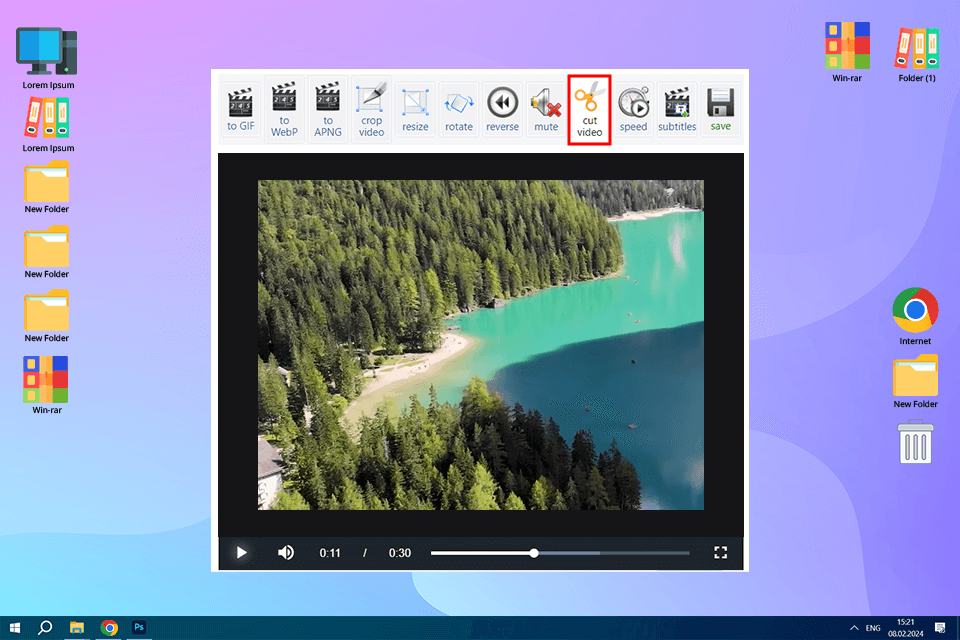Open the Lorem Ipsum computer desktop icon

[x=48, y=58]
